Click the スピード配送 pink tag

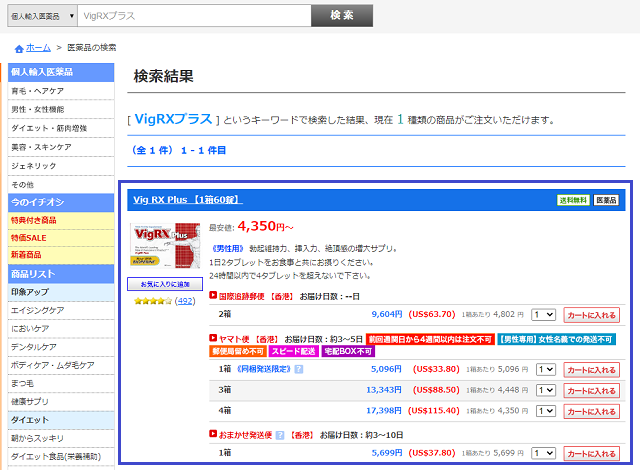tap(293, 351)
